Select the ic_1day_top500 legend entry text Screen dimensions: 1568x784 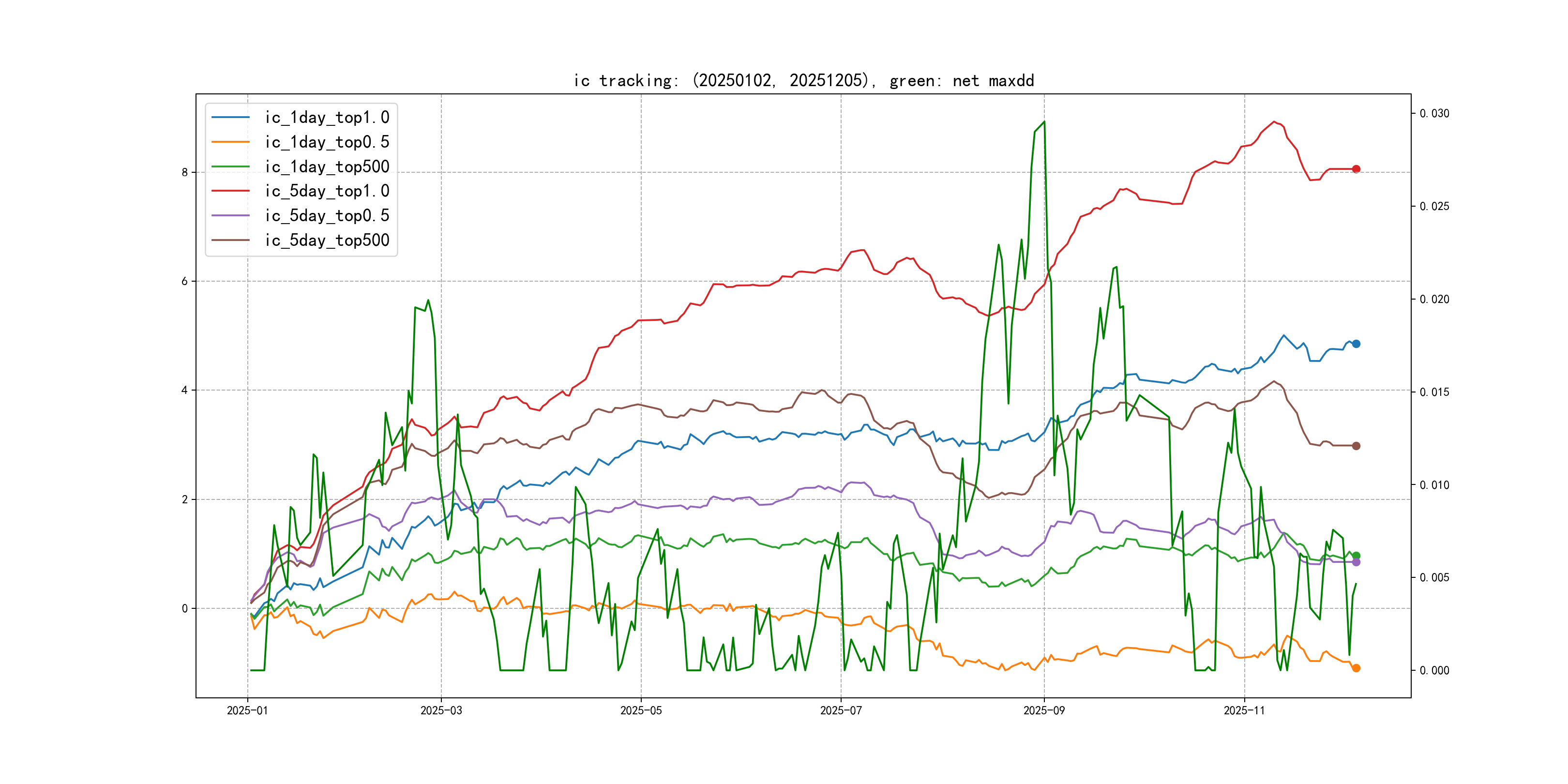[327, 166]
